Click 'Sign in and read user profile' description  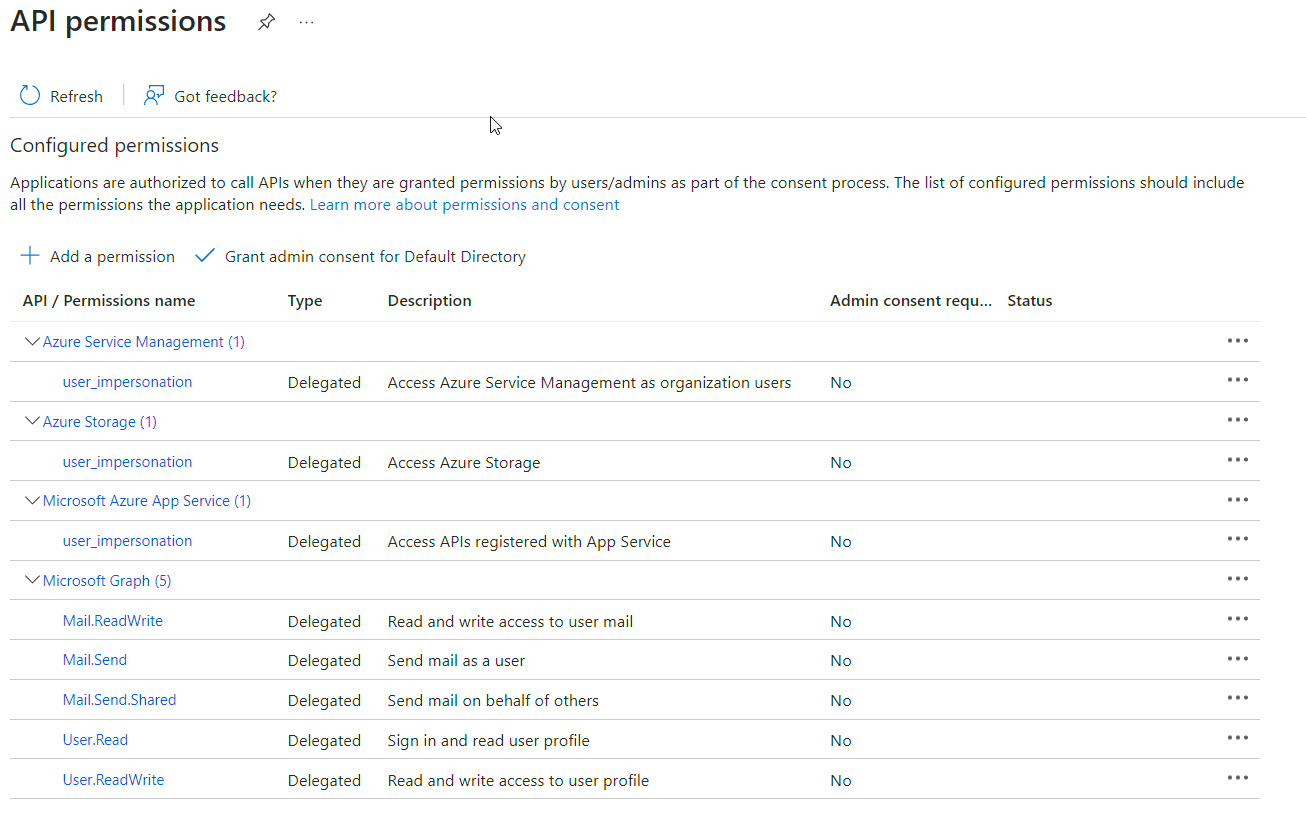pyautogui.click(x=489, y=741)
